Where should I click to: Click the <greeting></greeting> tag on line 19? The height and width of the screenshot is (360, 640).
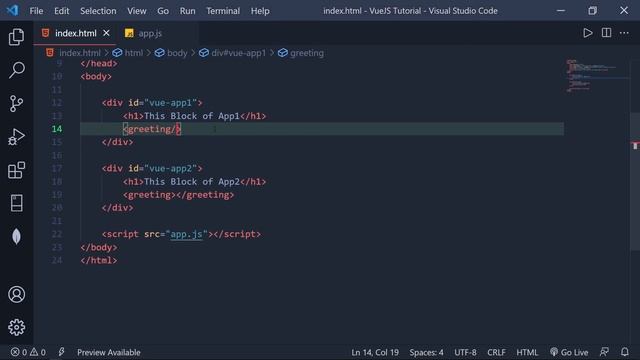click(x=179, y=195)
